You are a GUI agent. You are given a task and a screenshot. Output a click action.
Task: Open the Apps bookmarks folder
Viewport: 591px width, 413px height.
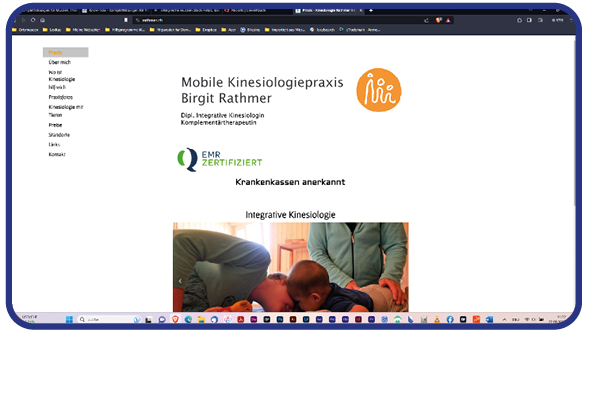point(229,30)
